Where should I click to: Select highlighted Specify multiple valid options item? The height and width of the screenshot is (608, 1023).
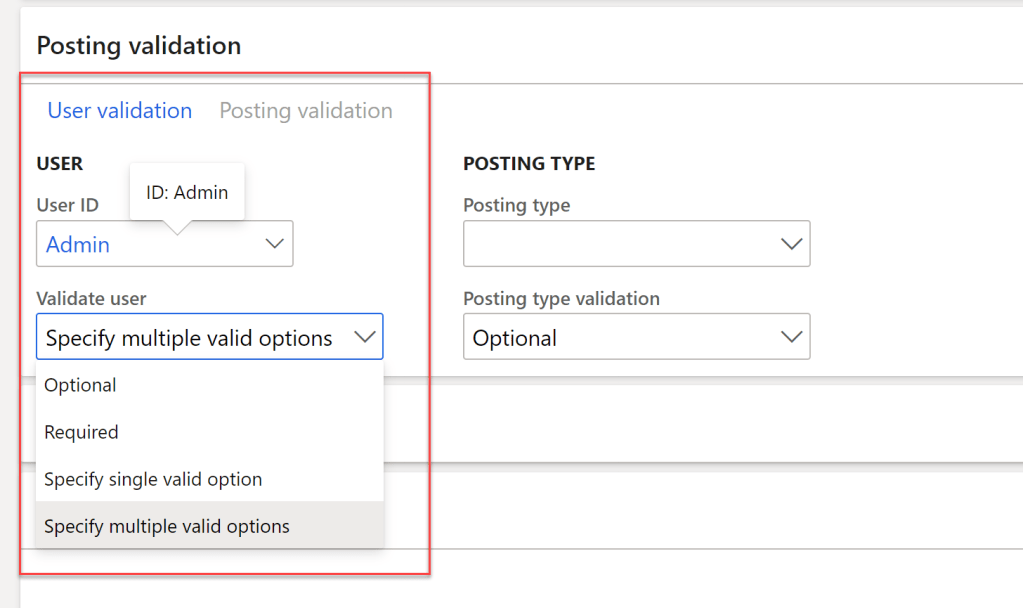click(167, 526)
